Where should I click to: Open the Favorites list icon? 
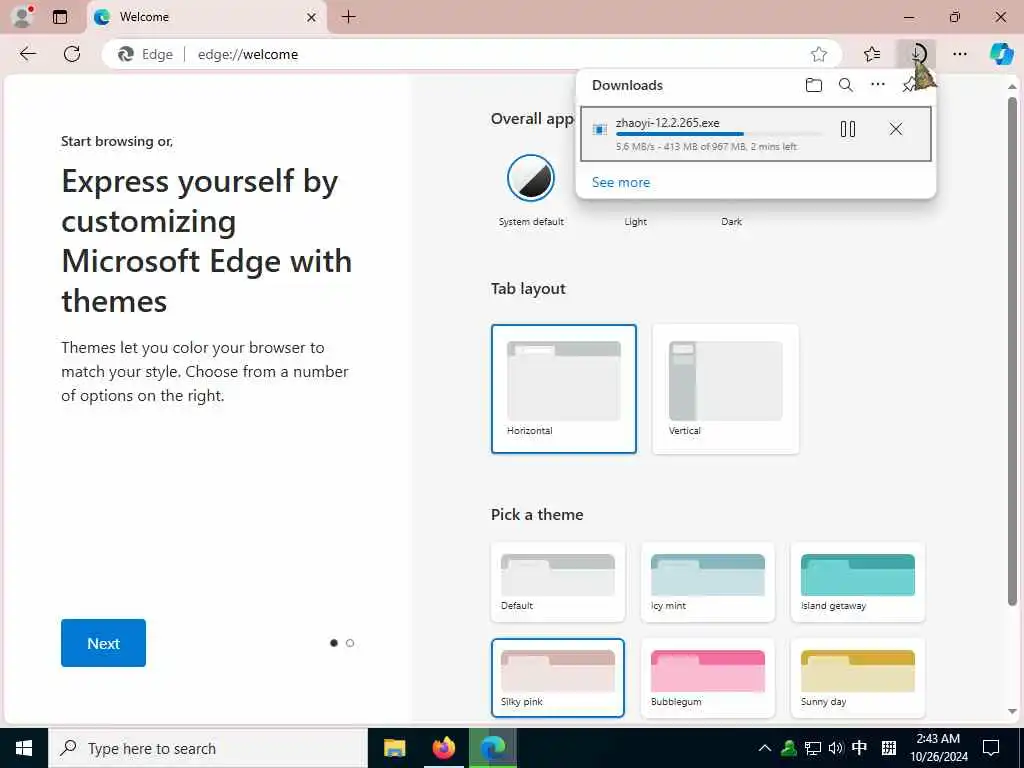coord(872,54)
